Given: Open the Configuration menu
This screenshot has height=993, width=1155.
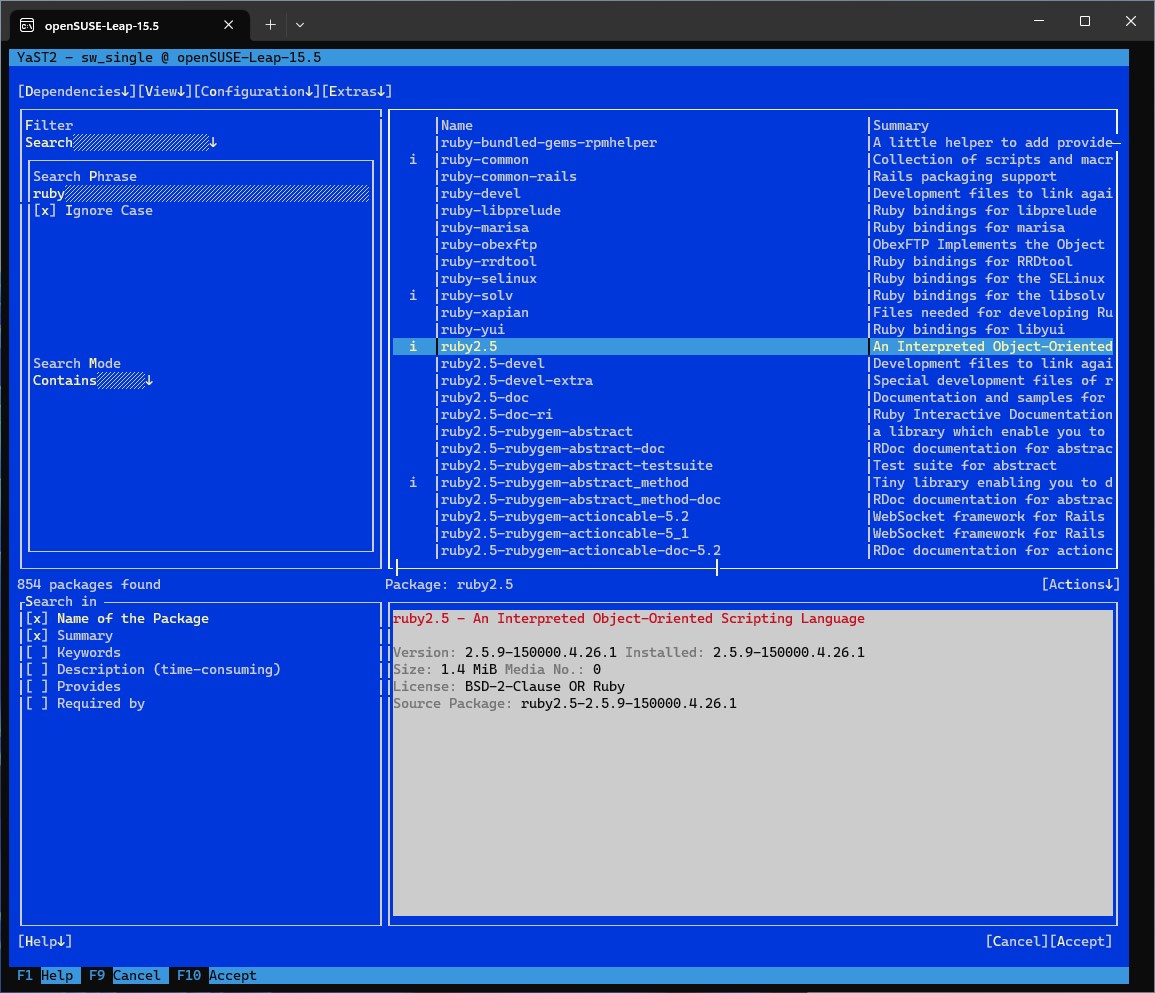Looking at the screenshot, I should pyautogui.click(x=257, y=91).
